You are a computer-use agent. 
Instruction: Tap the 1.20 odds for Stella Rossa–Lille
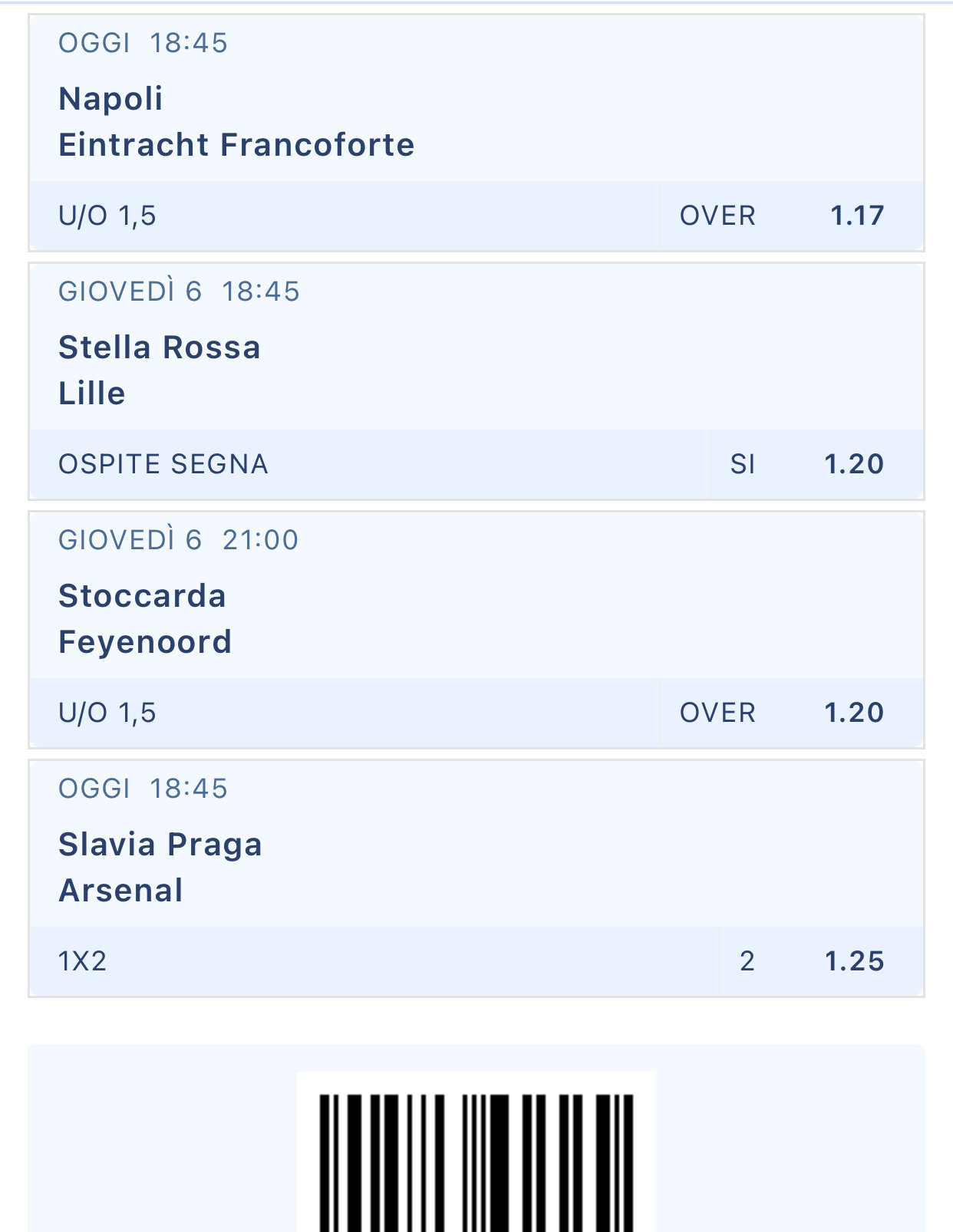854,464
